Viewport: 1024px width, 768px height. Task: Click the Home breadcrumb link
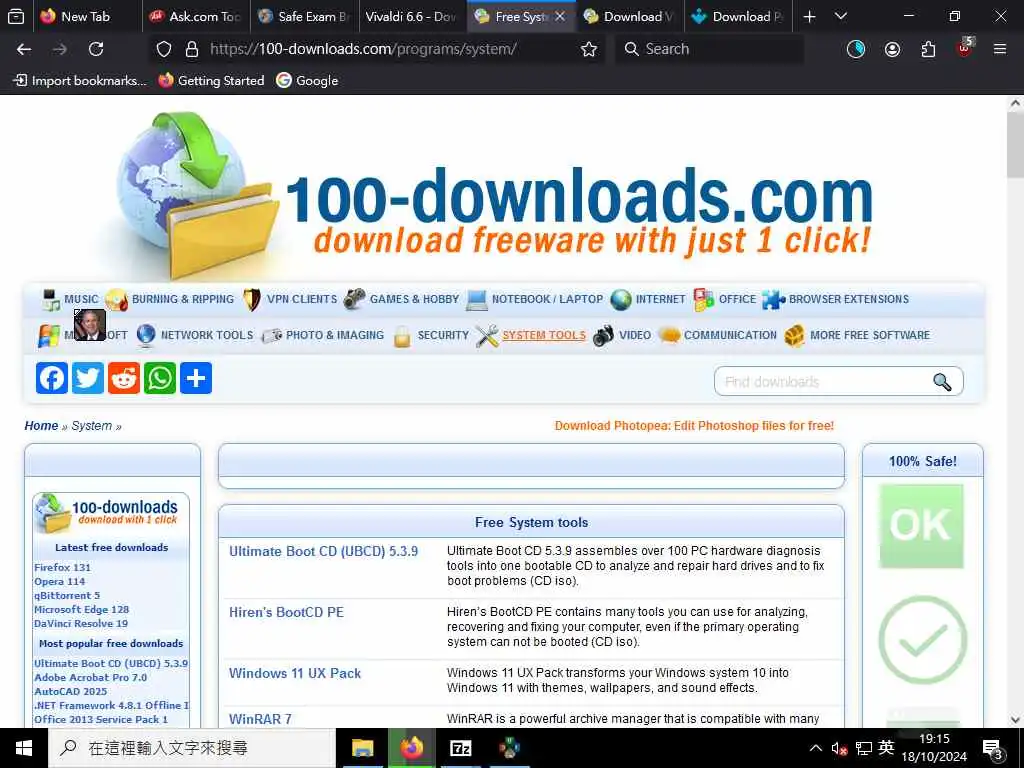point(41,426)
